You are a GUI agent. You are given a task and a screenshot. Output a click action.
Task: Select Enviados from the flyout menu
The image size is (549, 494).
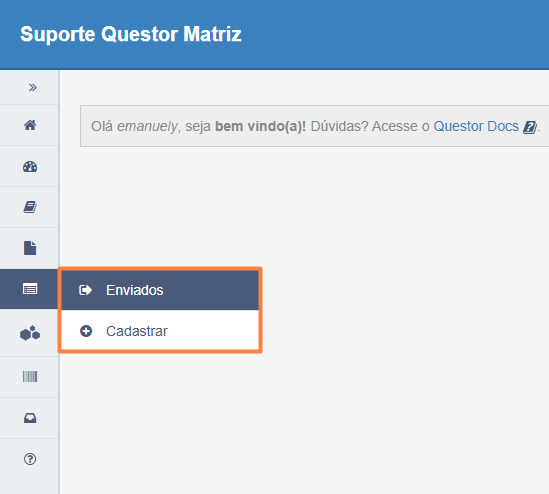click(x=160, y=290)
